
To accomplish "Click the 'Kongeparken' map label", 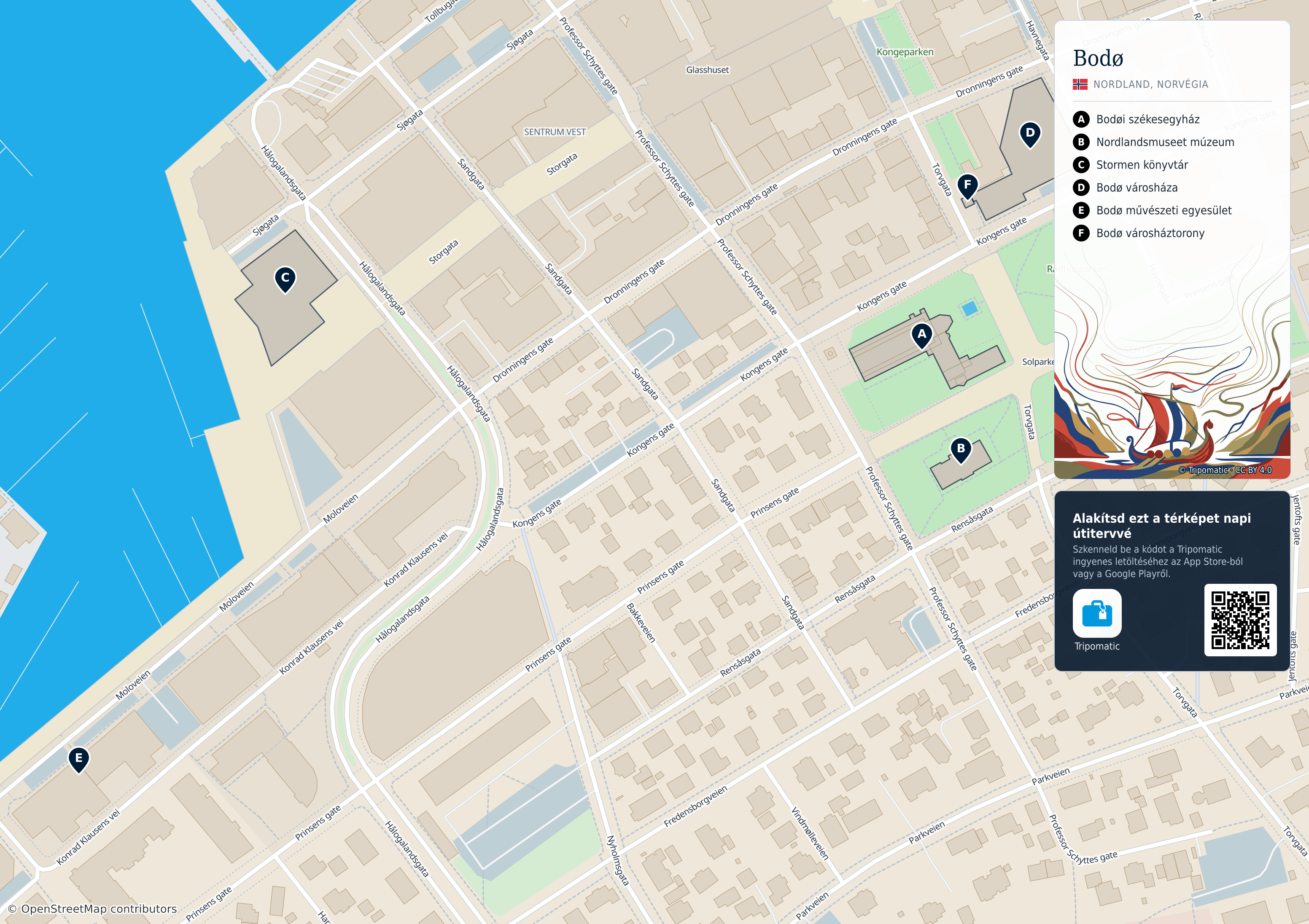I will pos(905,52).
